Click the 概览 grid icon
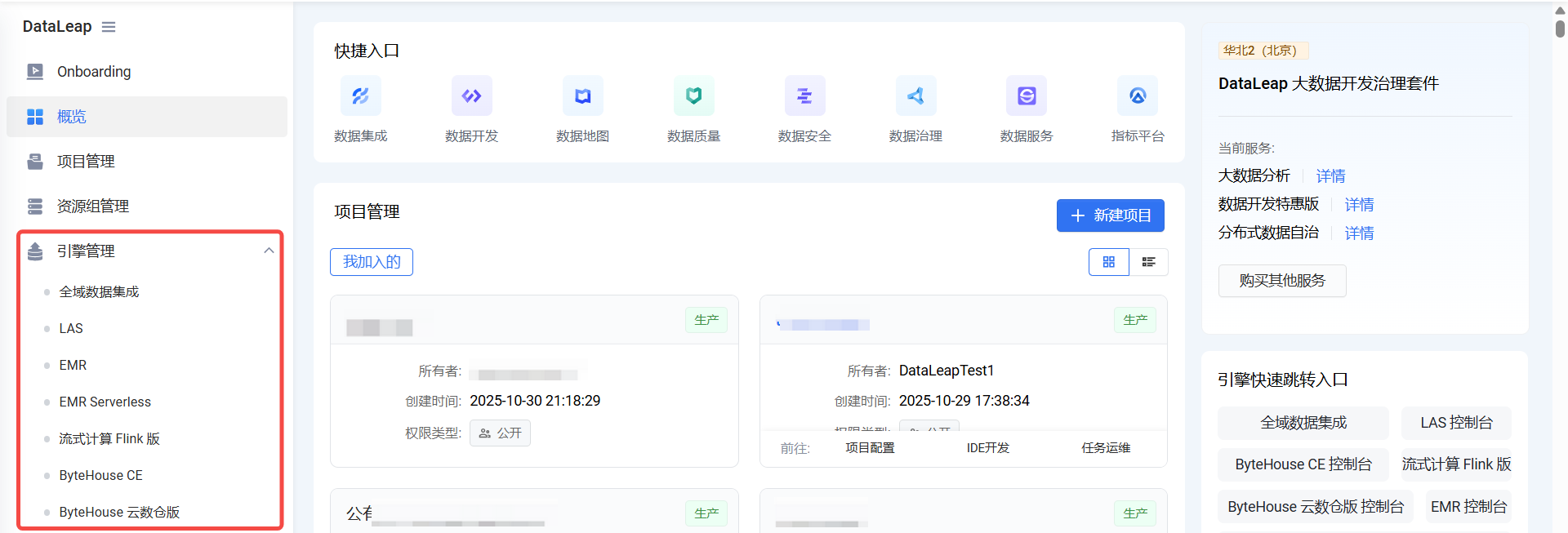 point(35,117)
